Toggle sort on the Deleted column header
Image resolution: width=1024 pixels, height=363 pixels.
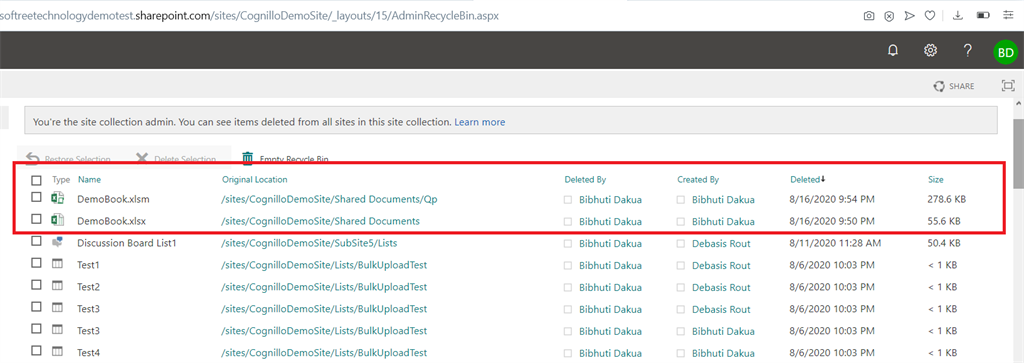click(x=807, y=180)
